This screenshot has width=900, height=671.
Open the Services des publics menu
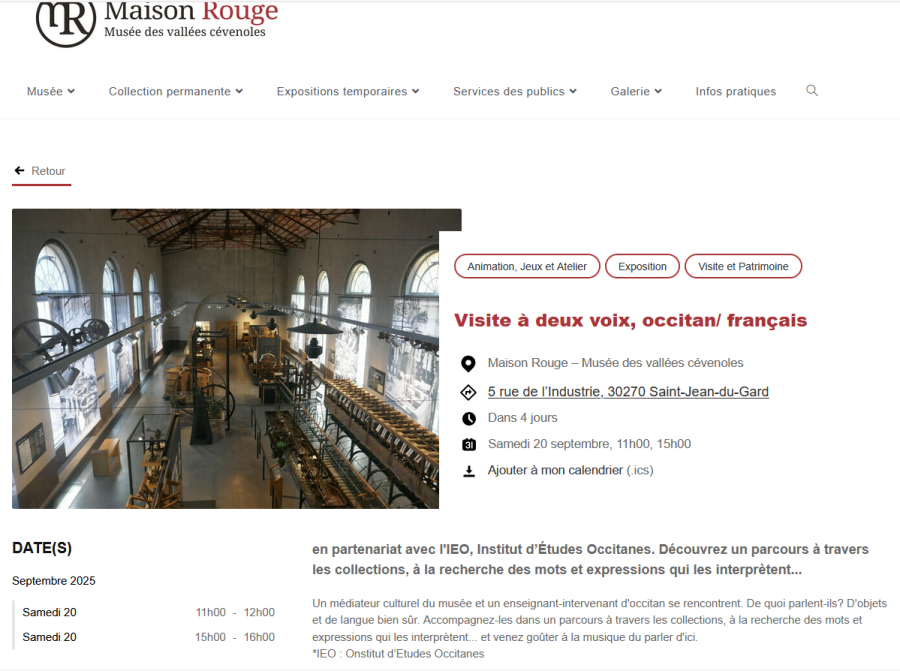coord(515,91)
